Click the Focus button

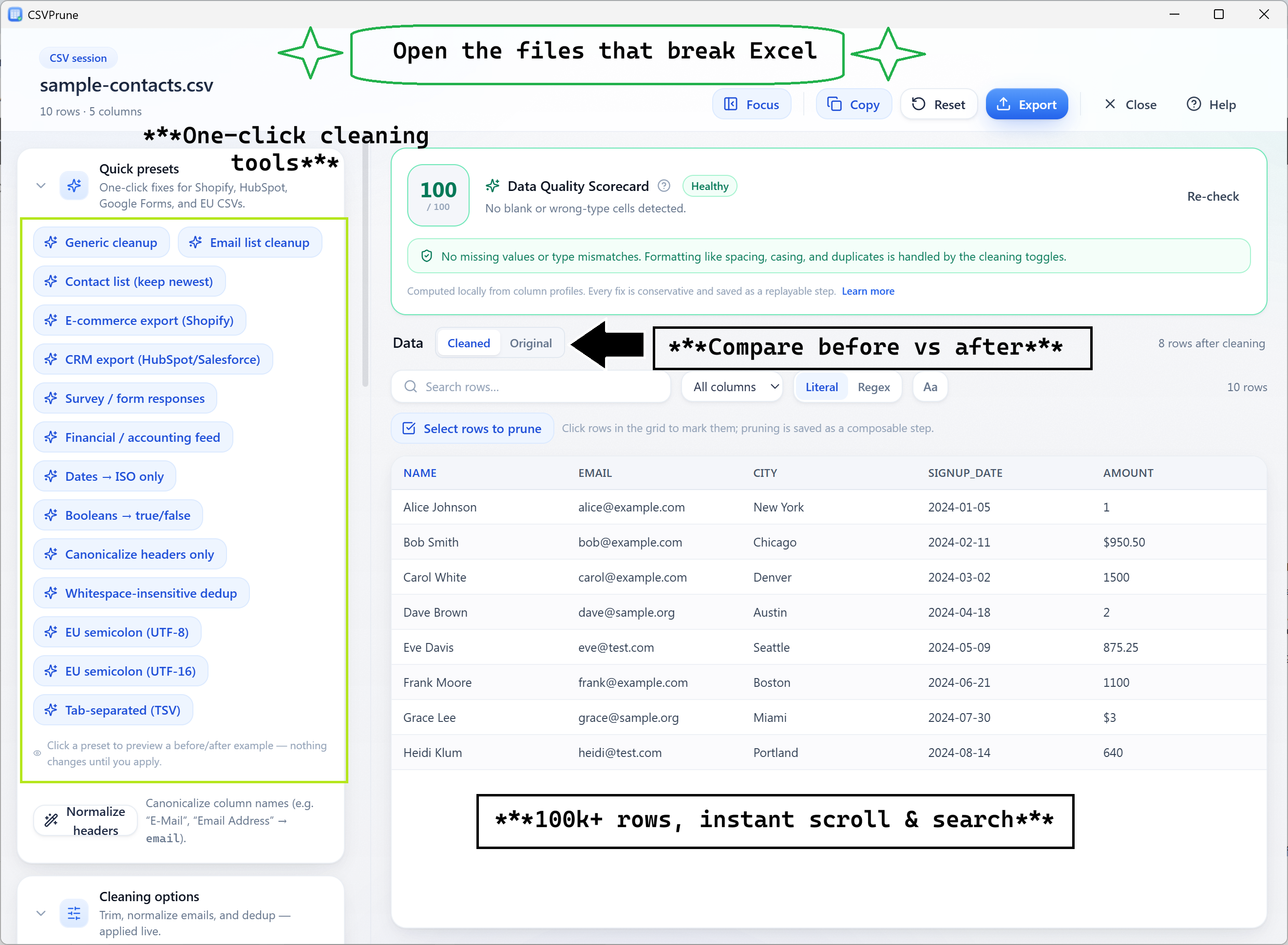752,104
